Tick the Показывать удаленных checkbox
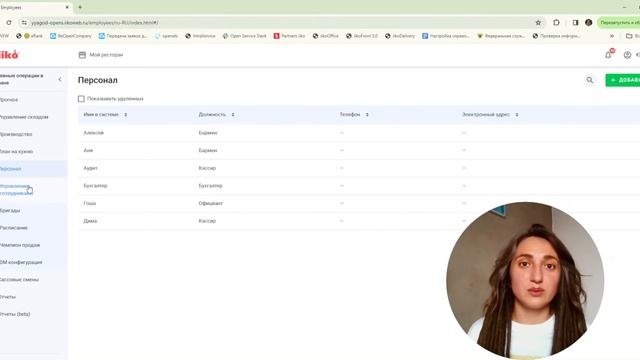 click(x=81, y=99)
